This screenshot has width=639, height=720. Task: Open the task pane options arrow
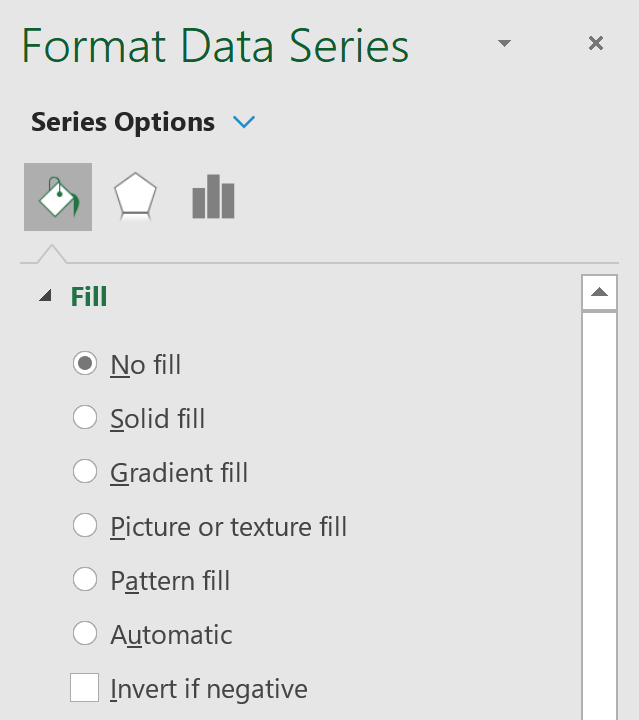(x=504, y=43)
